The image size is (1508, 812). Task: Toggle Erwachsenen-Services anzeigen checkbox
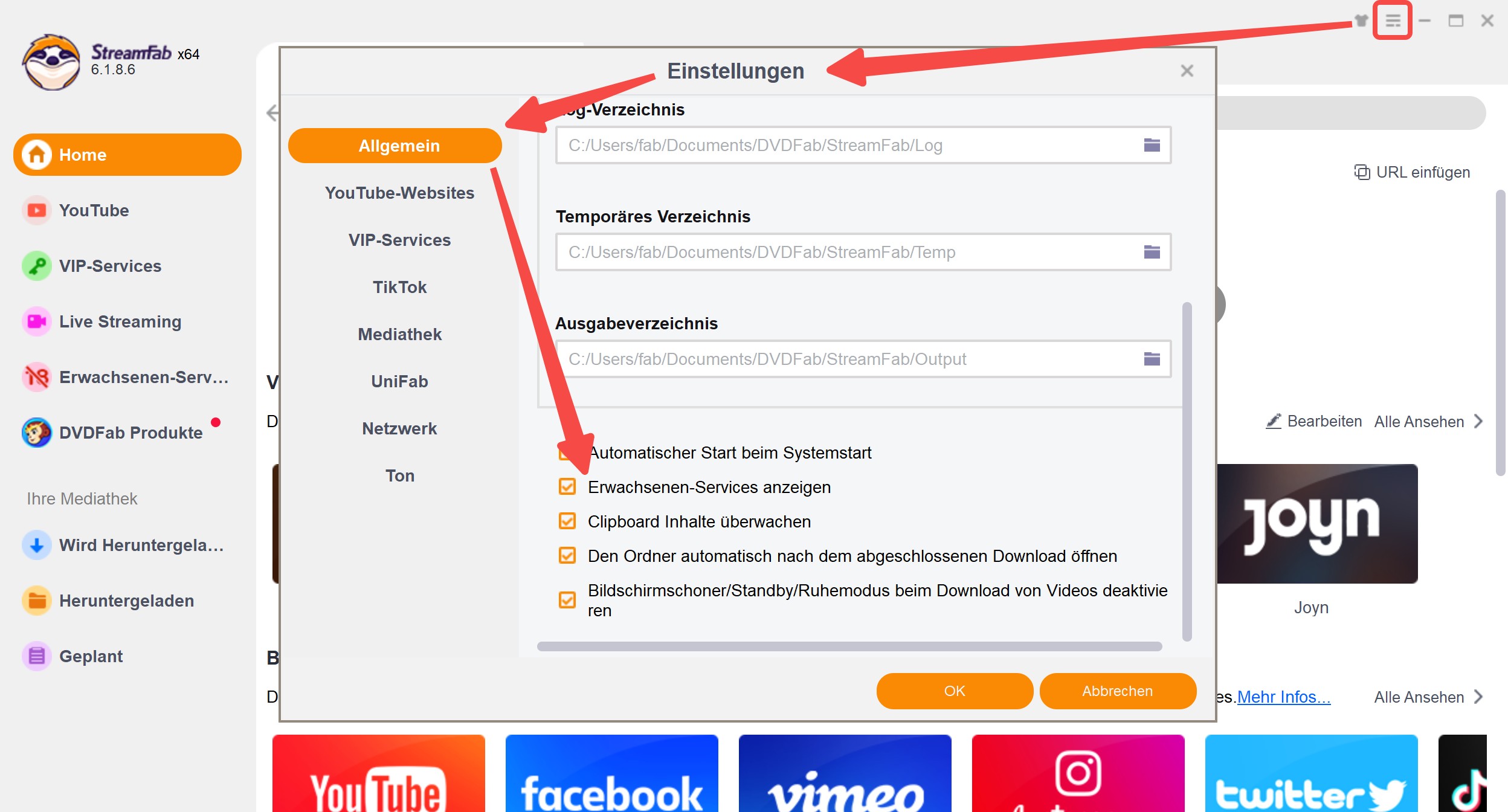tap(566, 487)
